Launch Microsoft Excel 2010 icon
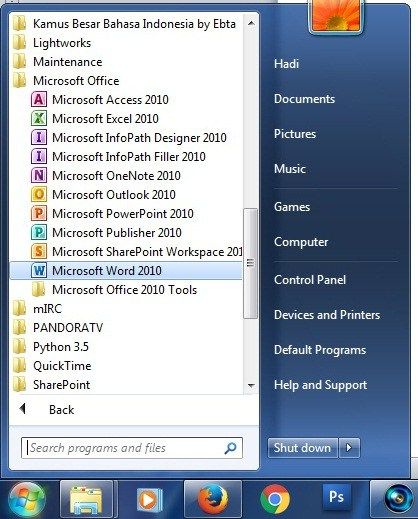Screen dimensions: 418x519 click(x=39, y=118)
